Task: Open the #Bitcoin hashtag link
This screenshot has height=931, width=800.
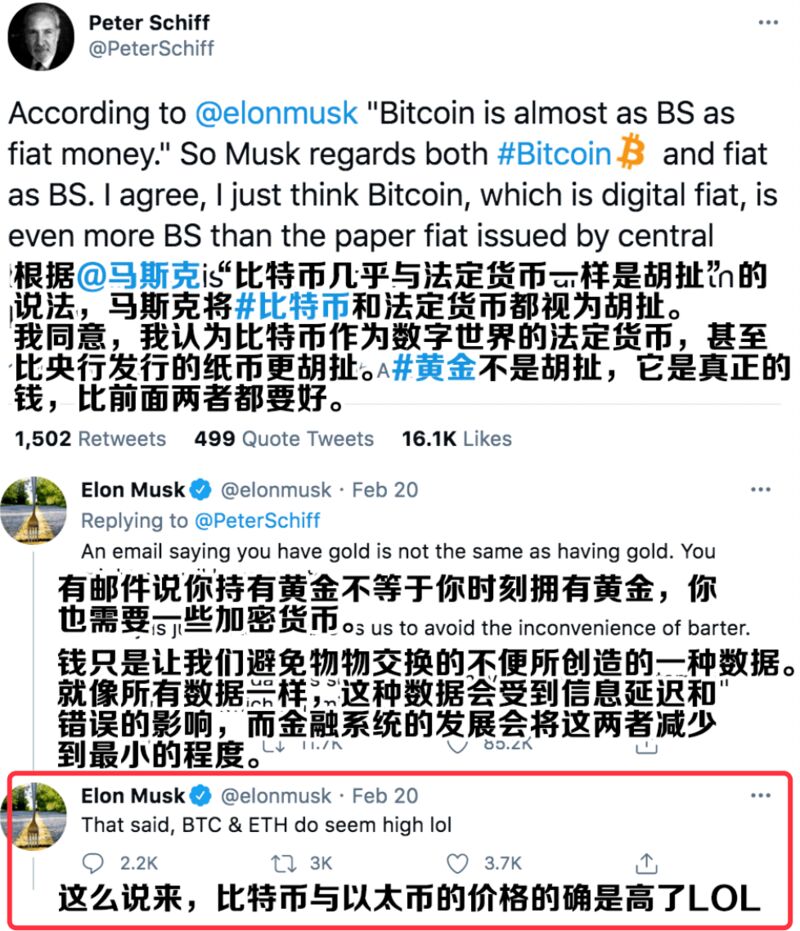Action: [554, 154]
